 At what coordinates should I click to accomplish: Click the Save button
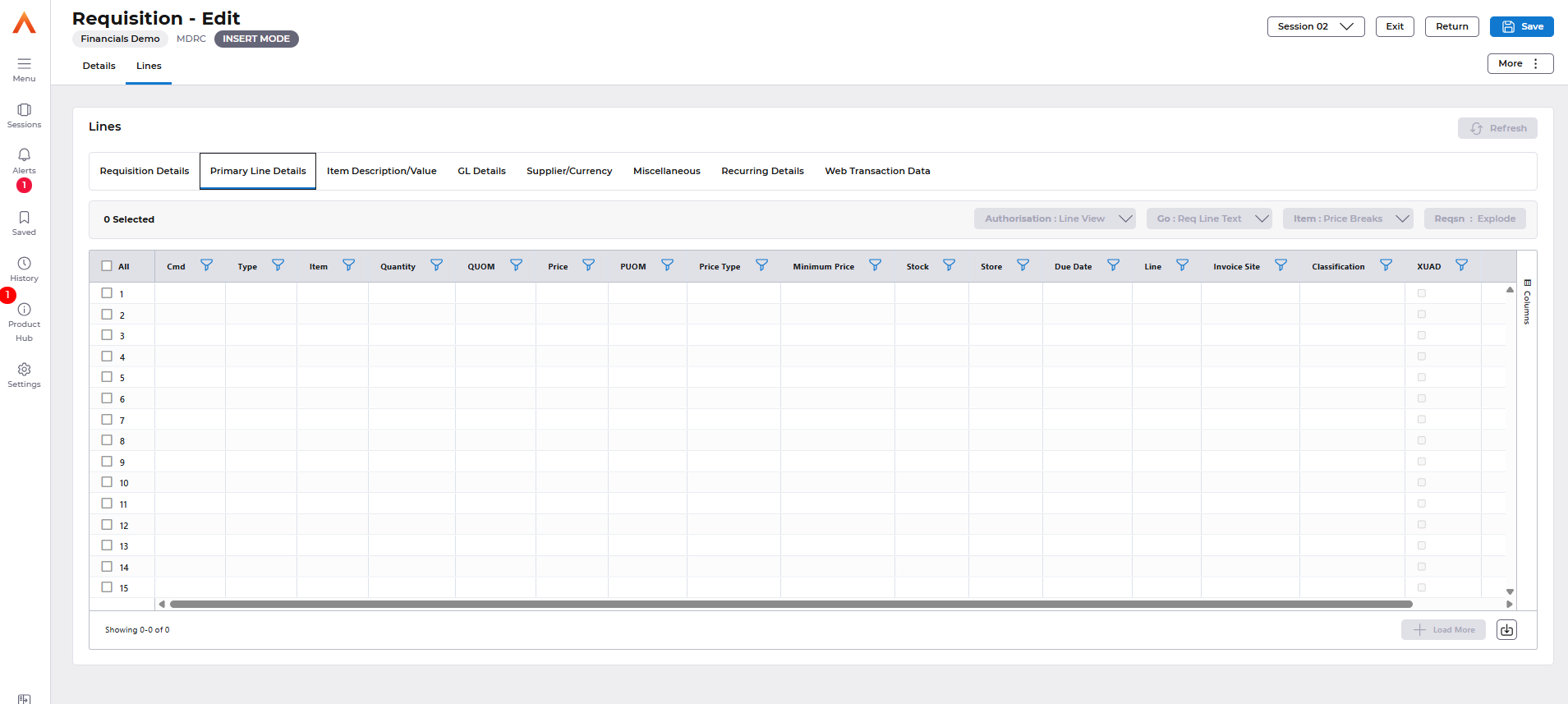click(1522, 26)
